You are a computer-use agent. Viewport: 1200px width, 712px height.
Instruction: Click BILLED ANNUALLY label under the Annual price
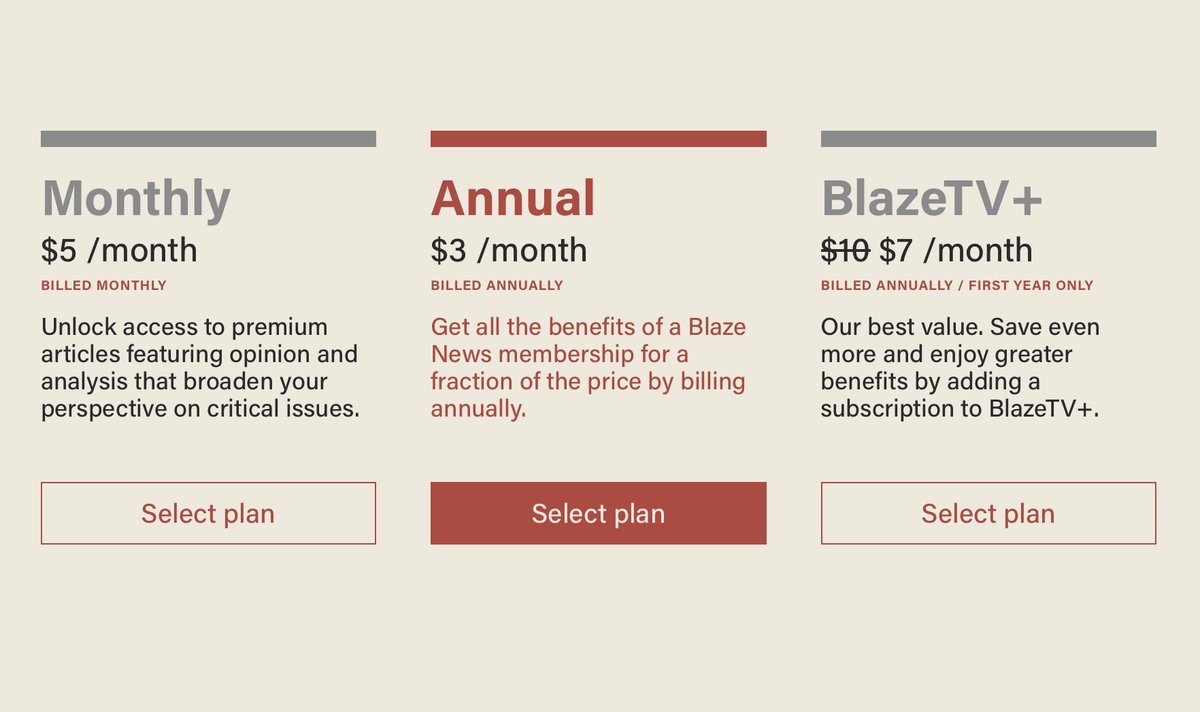497,286
